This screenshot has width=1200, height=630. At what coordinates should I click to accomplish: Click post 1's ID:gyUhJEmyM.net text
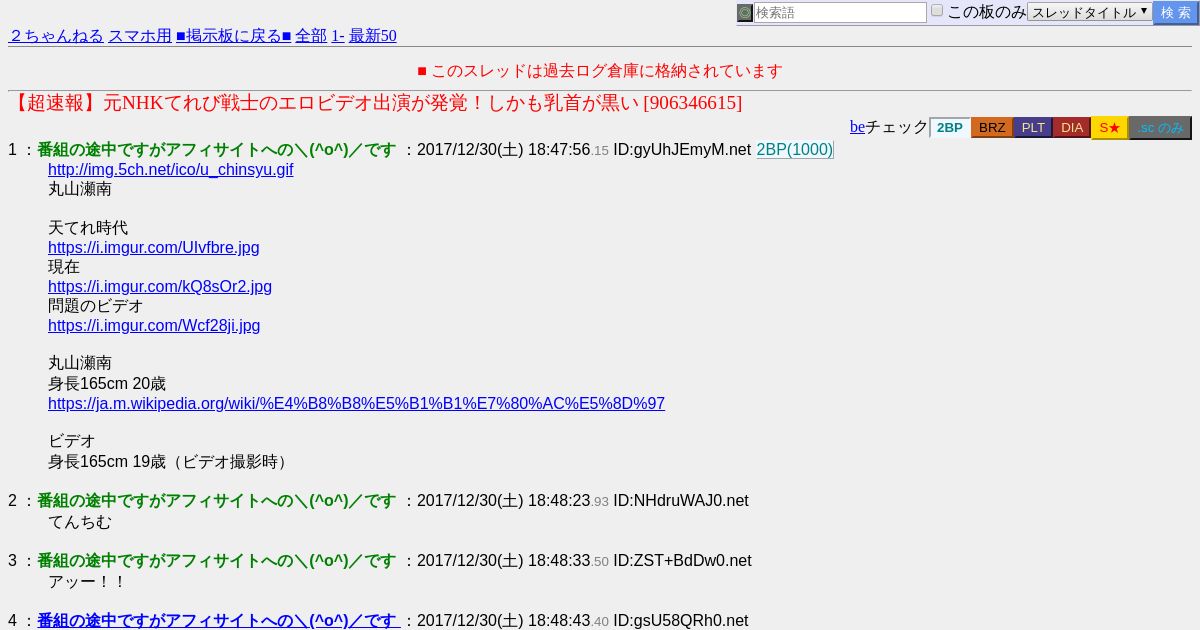[682, 150]
